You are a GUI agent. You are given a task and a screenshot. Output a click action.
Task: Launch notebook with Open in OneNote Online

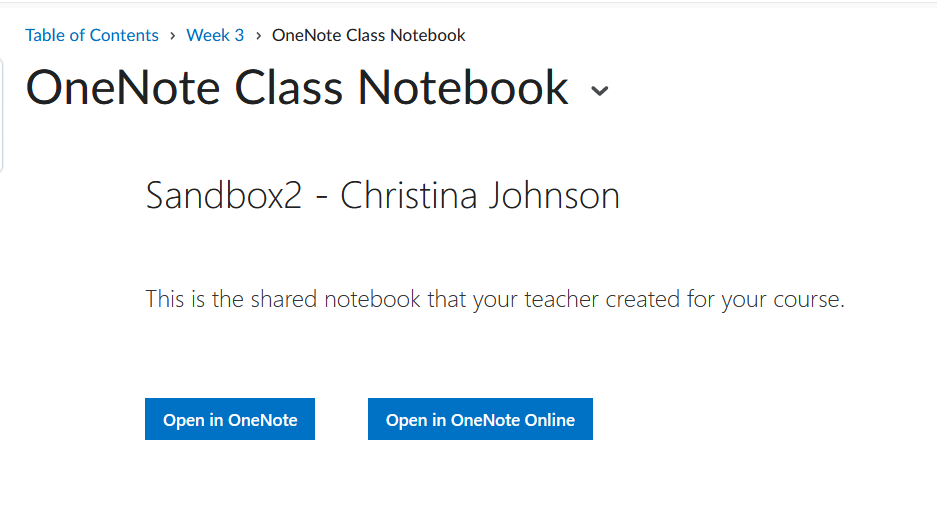coord(480,420)
